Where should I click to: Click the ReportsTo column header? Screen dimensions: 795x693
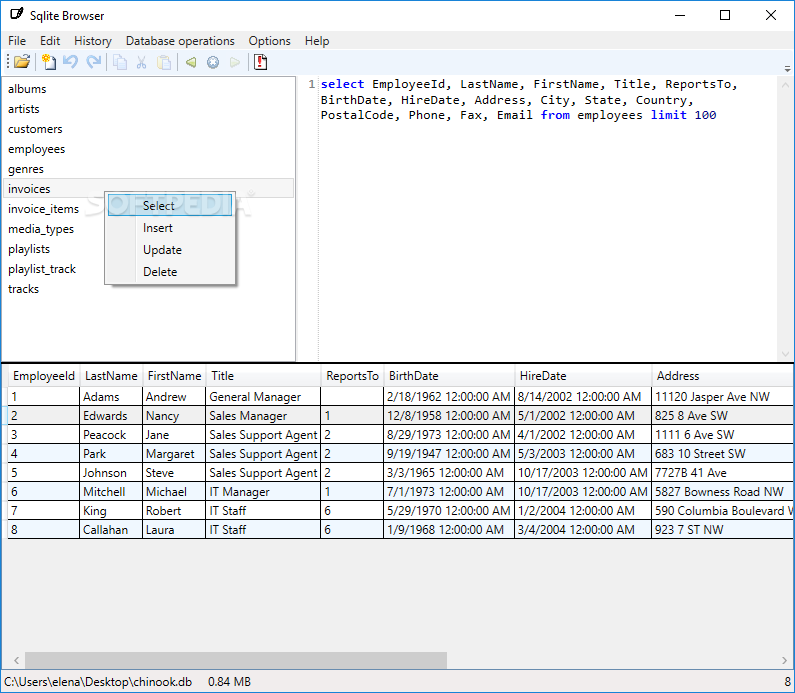tap(352, 376)
